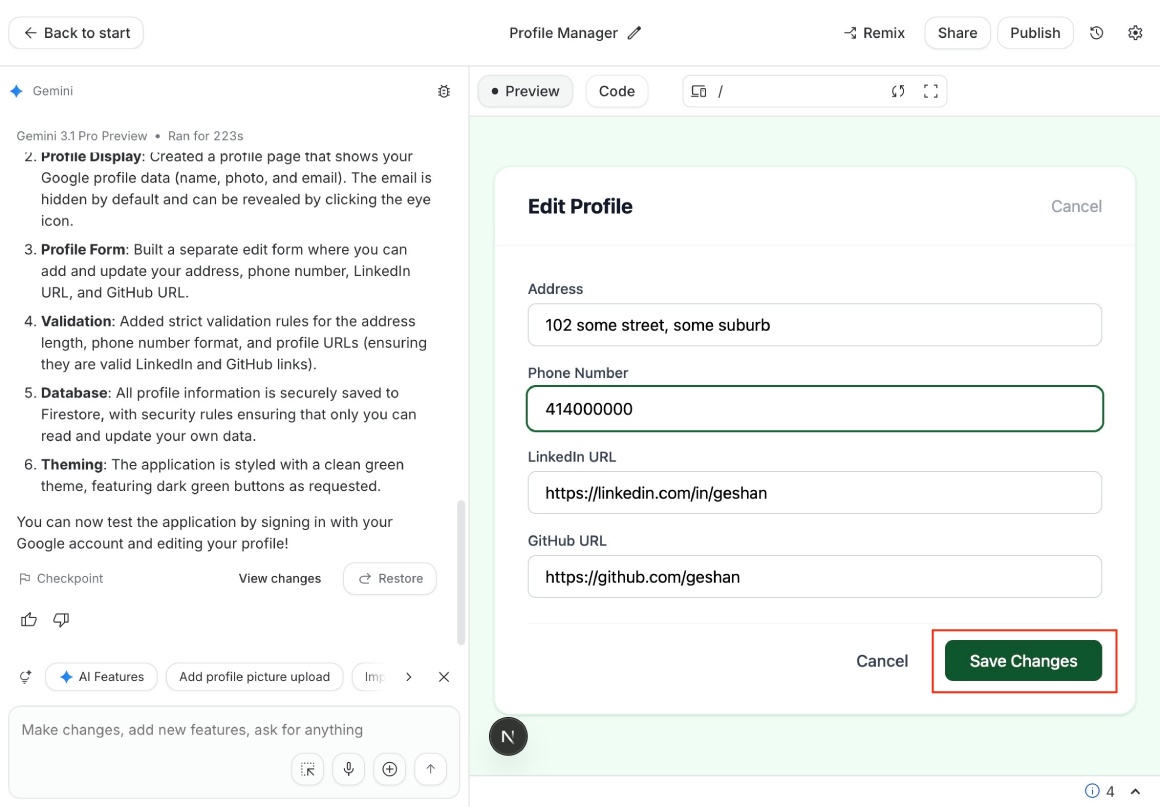Open the device size selector icon
This screenshot has width=1160, height=807.
tap(697, 90)
